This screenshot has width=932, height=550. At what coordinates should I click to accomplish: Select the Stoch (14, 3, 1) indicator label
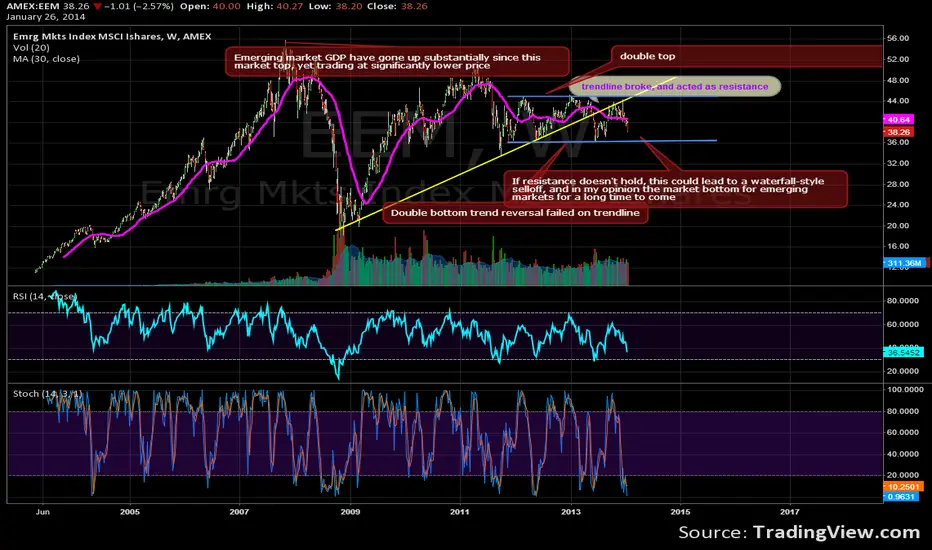tap(48, 394)
